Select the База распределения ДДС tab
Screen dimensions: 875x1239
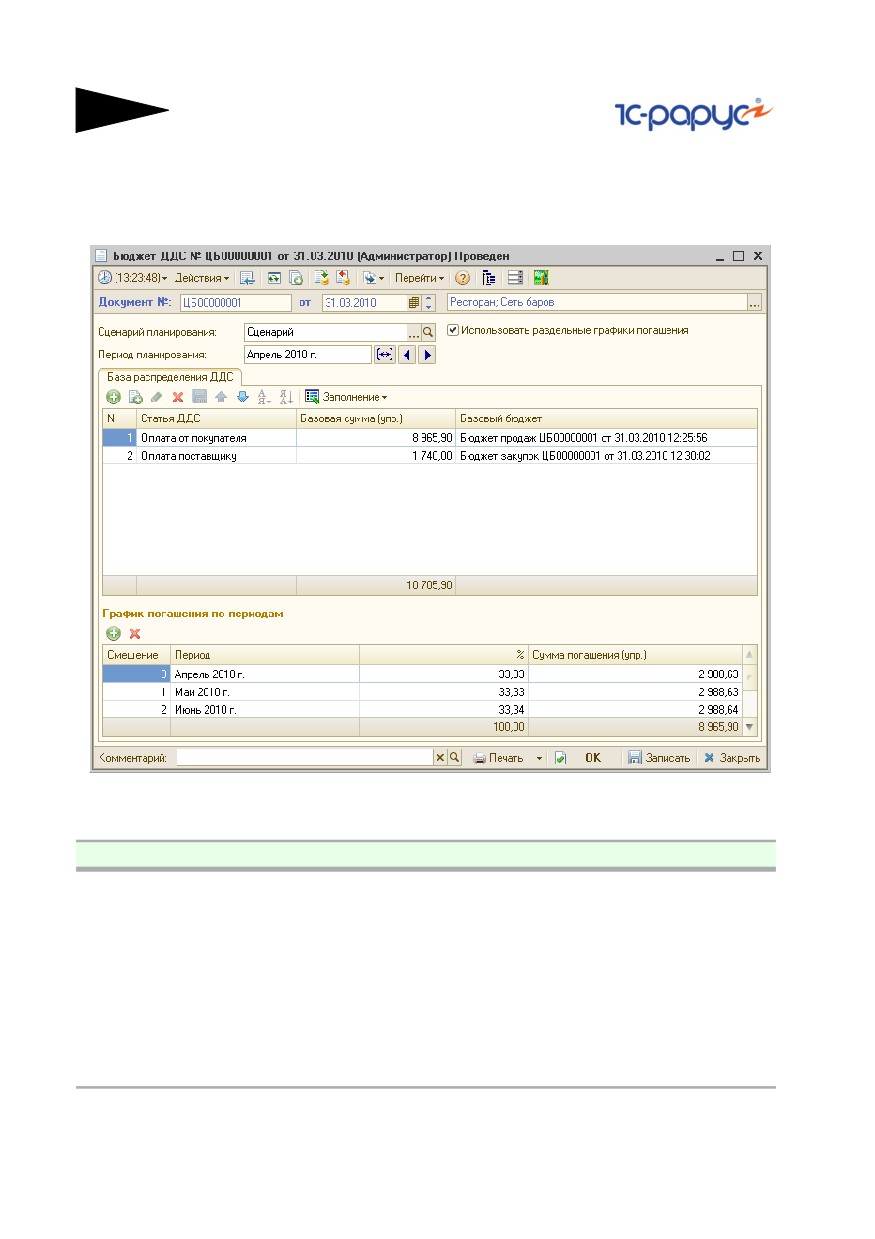pos(169,376)
